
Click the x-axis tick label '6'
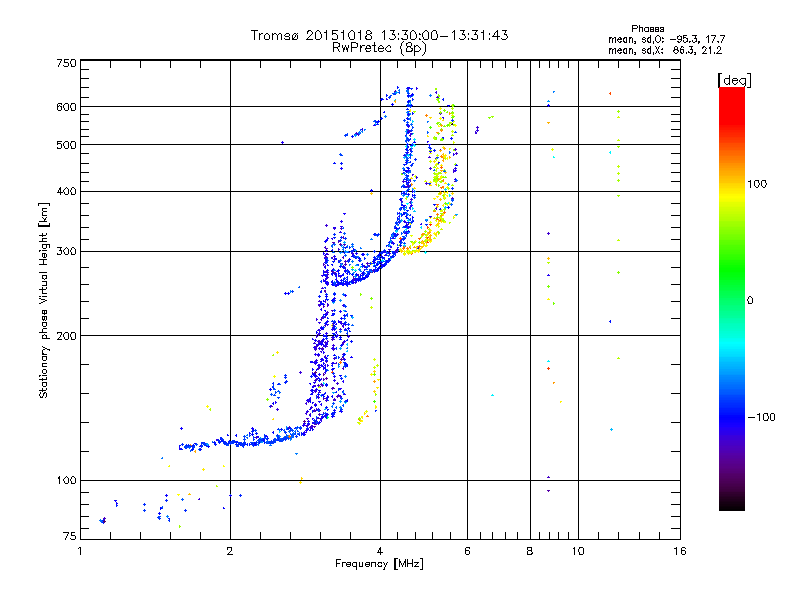(467, 551)
